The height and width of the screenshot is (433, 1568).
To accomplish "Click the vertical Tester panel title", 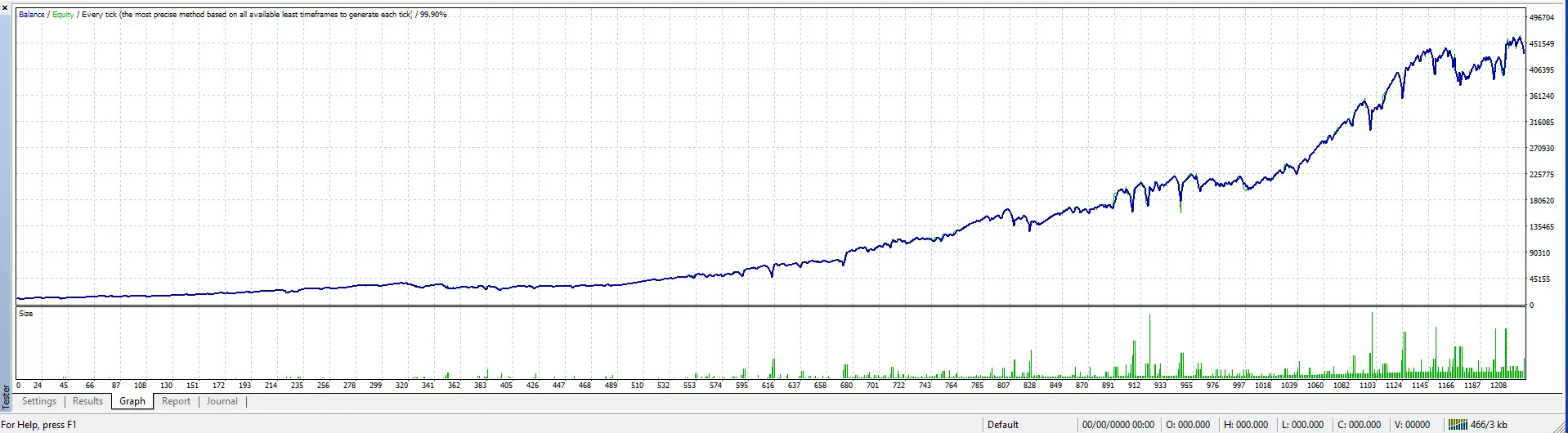I will pyautogui.click(x=7, y=396).
